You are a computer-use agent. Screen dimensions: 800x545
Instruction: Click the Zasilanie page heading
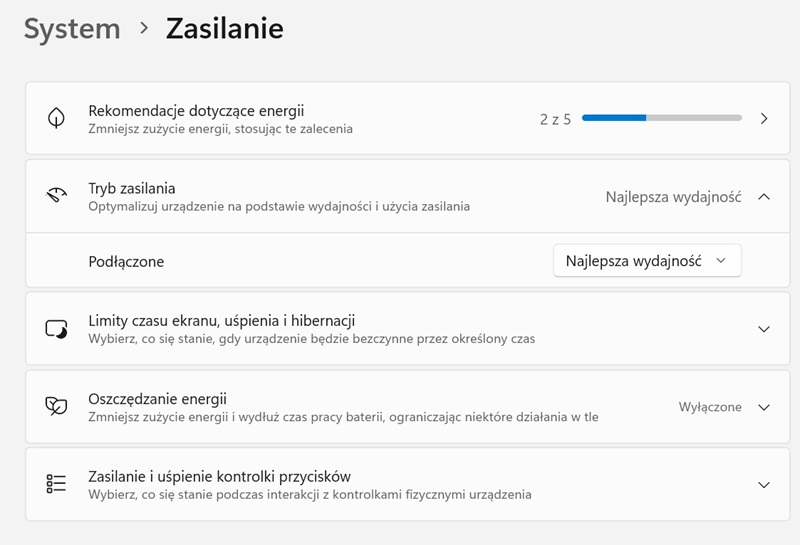224,29
